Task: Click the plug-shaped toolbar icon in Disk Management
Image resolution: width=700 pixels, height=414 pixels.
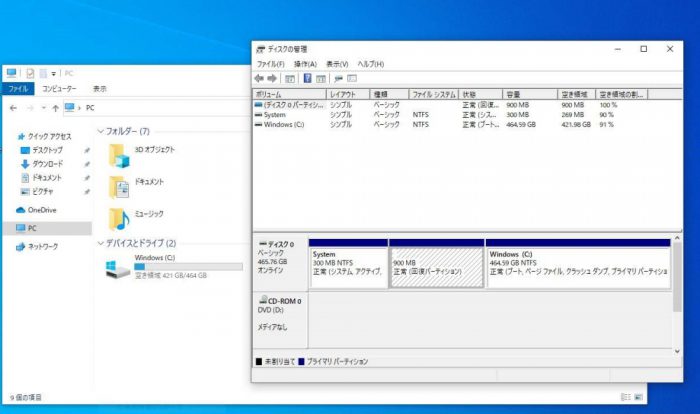Action: [338, 79]
